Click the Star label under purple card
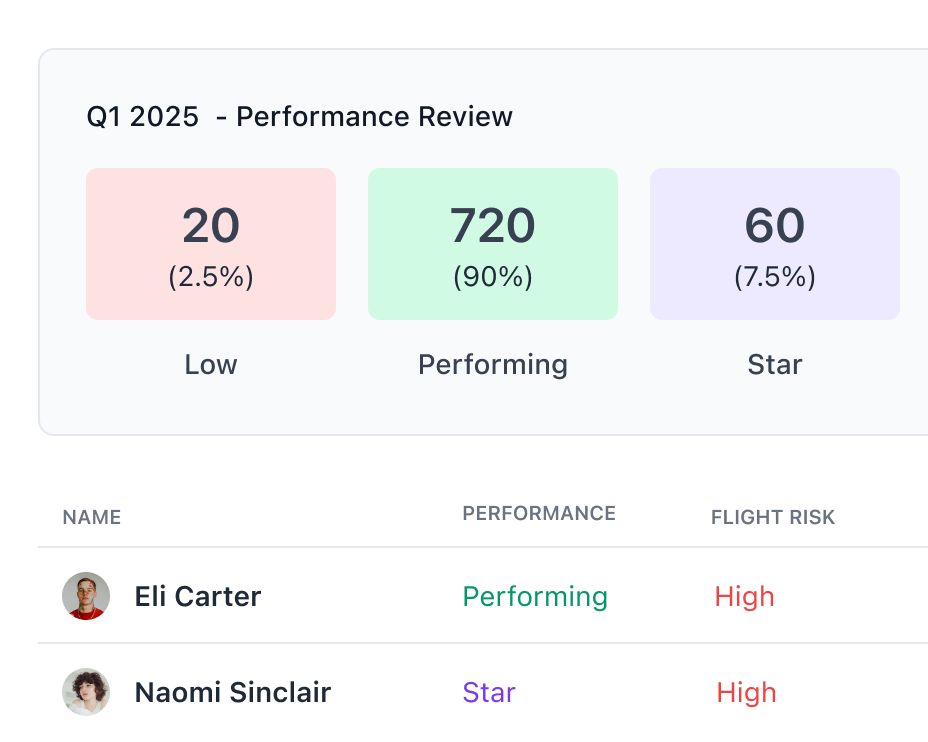This screenshot has height=742, width=928. 775,364
